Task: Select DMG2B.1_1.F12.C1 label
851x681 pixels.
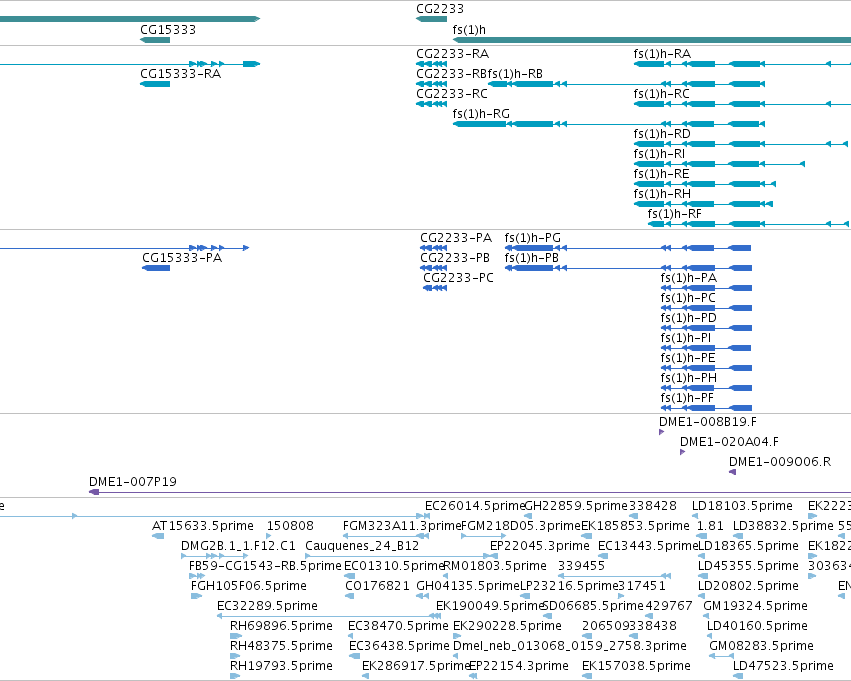Action: 238,546
